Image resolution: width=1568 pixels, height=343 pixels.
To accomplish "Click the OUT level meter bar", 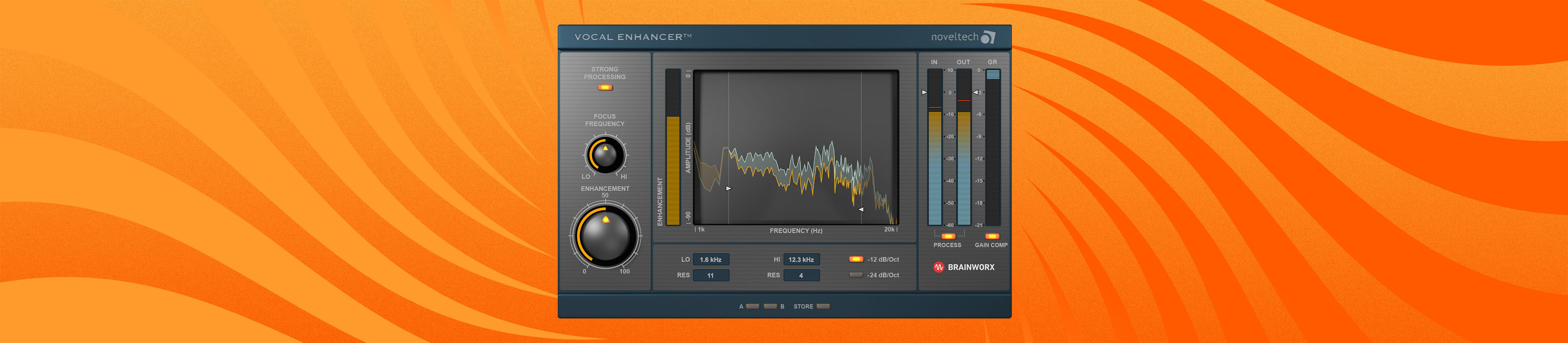I will point(964,147).
